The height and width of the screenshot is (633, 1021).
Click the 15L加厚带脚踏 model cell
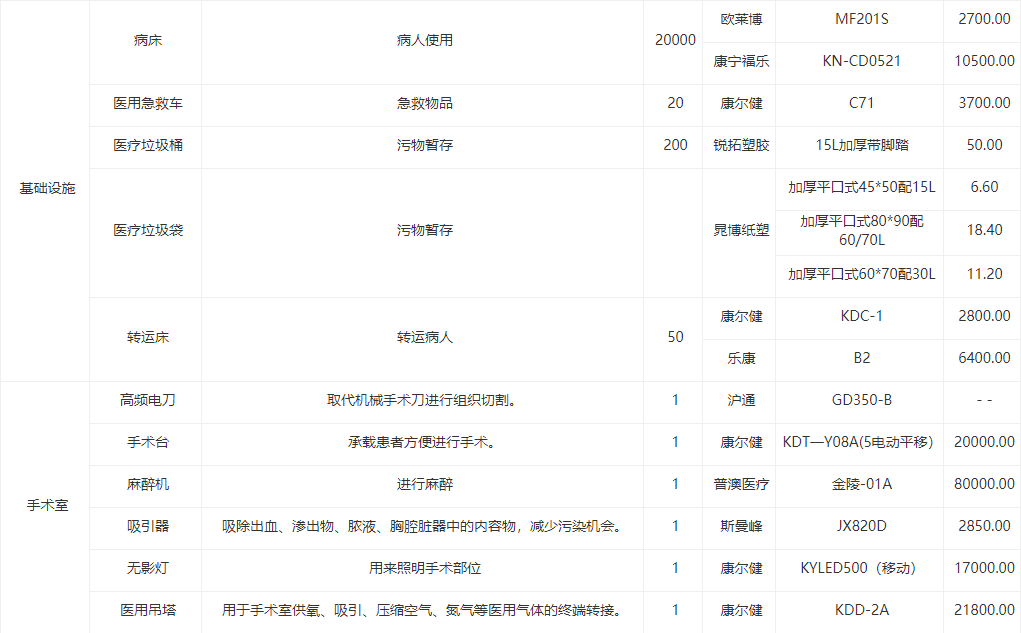click(861, 145)
